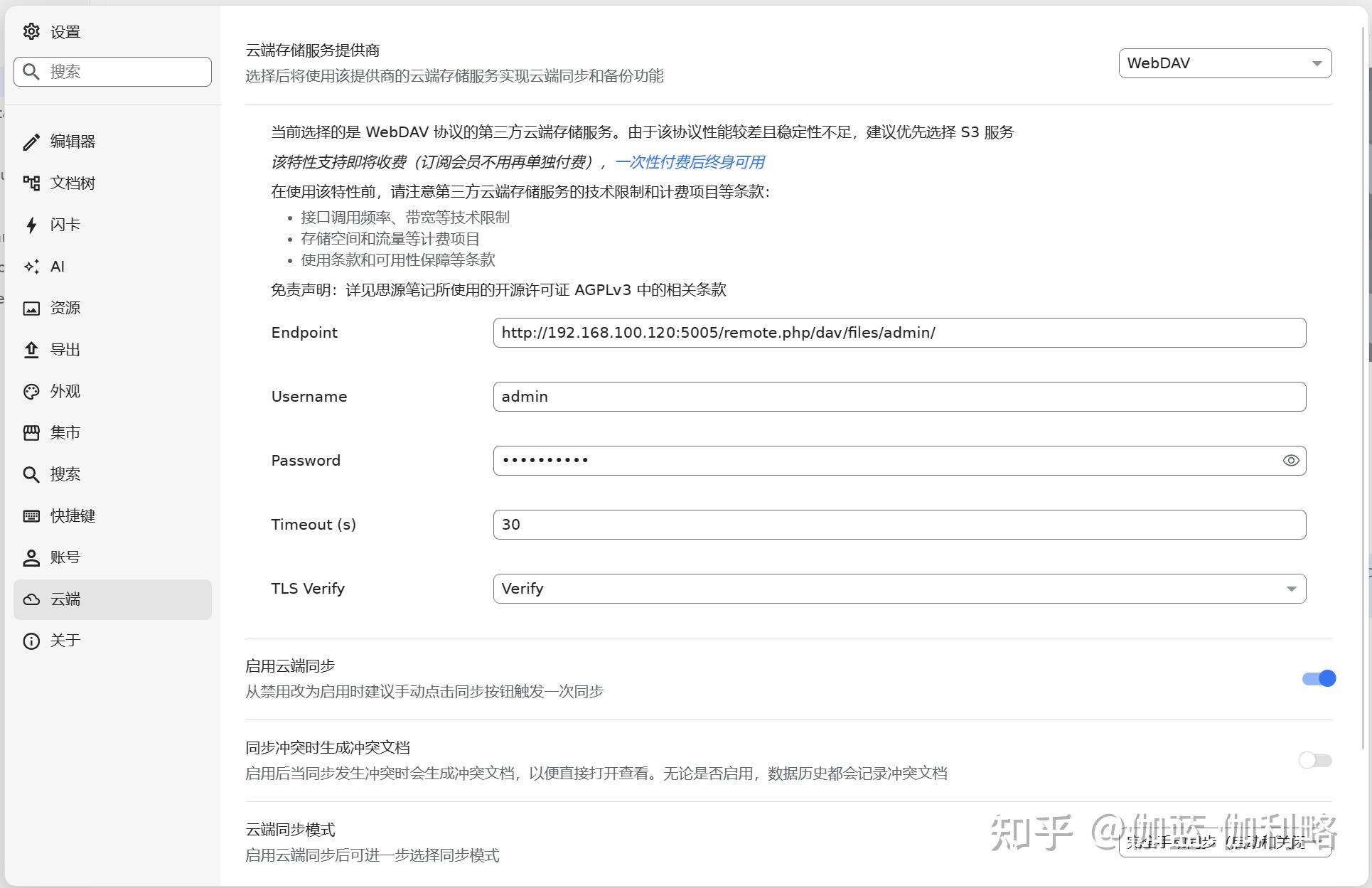Viewport: 1372px width, 888px height.
Task: Open the 外观 appearance settings
Action: click(31, 391)
